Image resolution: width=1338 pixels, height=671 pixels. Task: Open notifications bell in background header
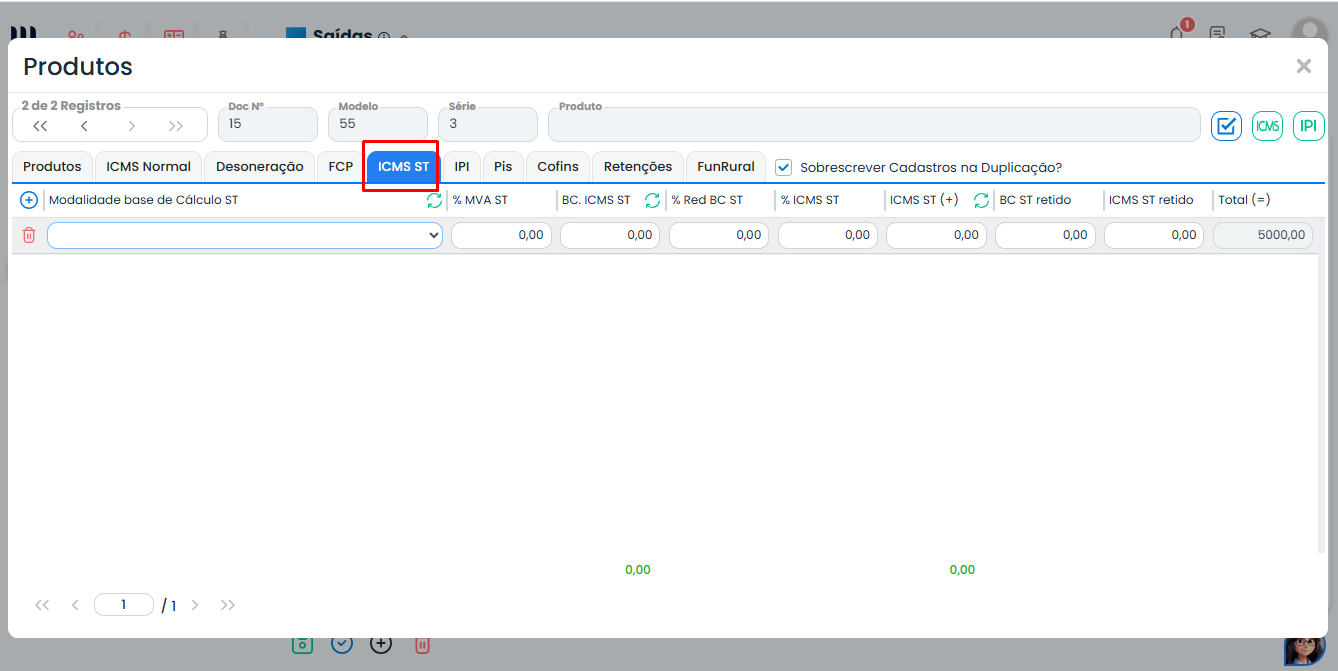(x=1178, y=32)
